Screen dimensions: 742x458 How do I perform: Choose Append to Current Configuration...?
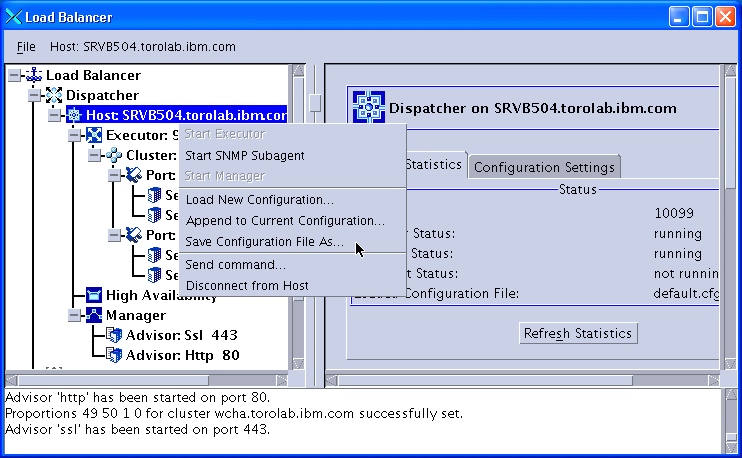[292, 221]
